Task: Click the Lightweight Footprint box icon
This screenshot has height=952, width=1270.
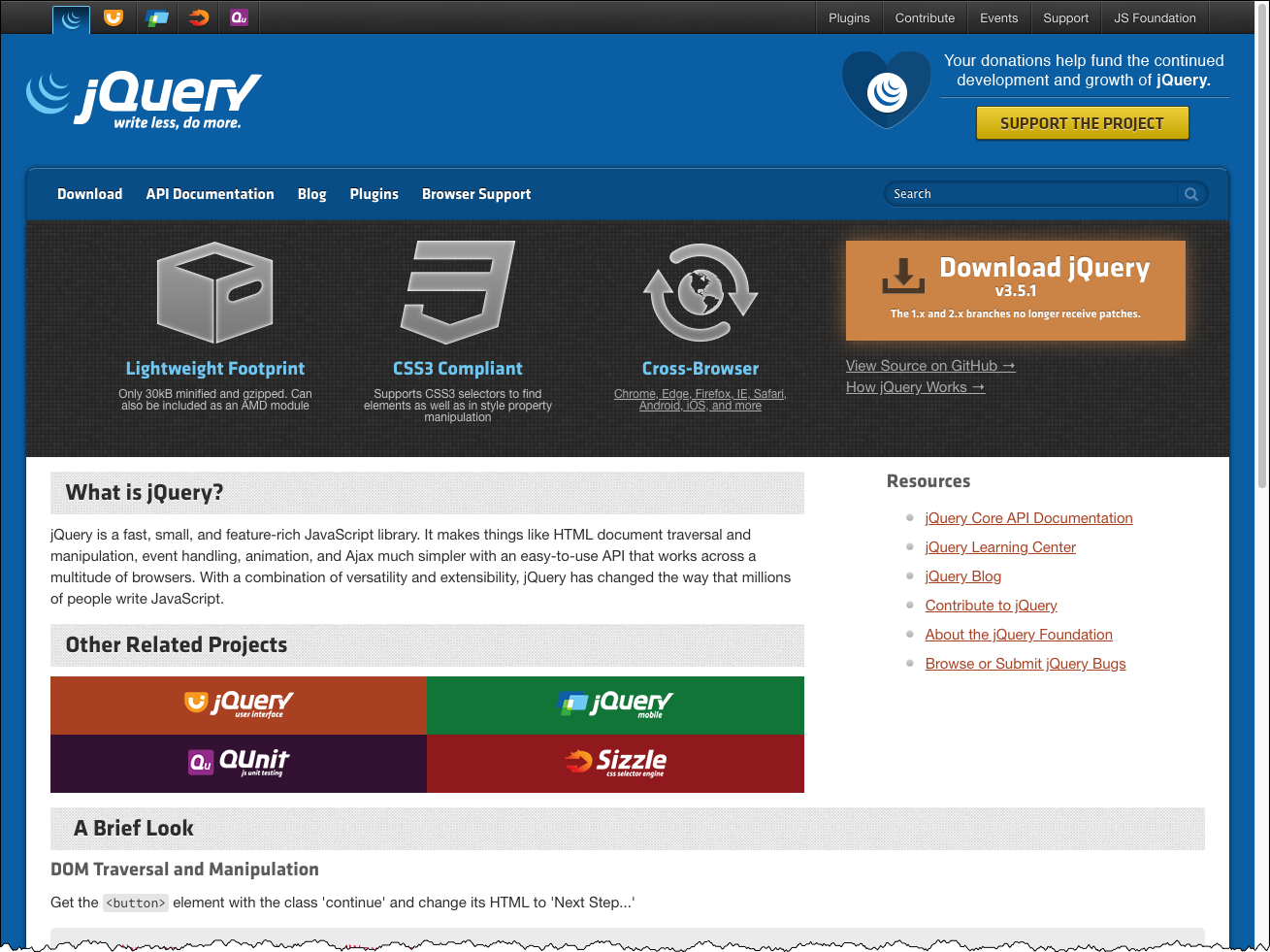Action: coord(214,291)
